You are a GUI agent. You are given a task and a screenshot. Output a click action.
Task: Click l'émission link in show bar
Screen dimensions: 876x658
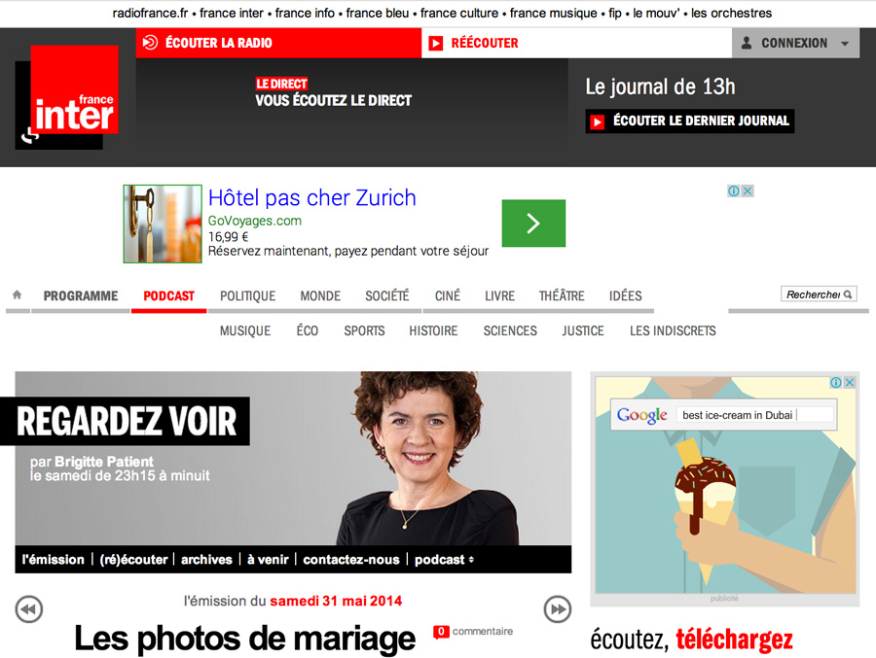(x=53, y=560)
